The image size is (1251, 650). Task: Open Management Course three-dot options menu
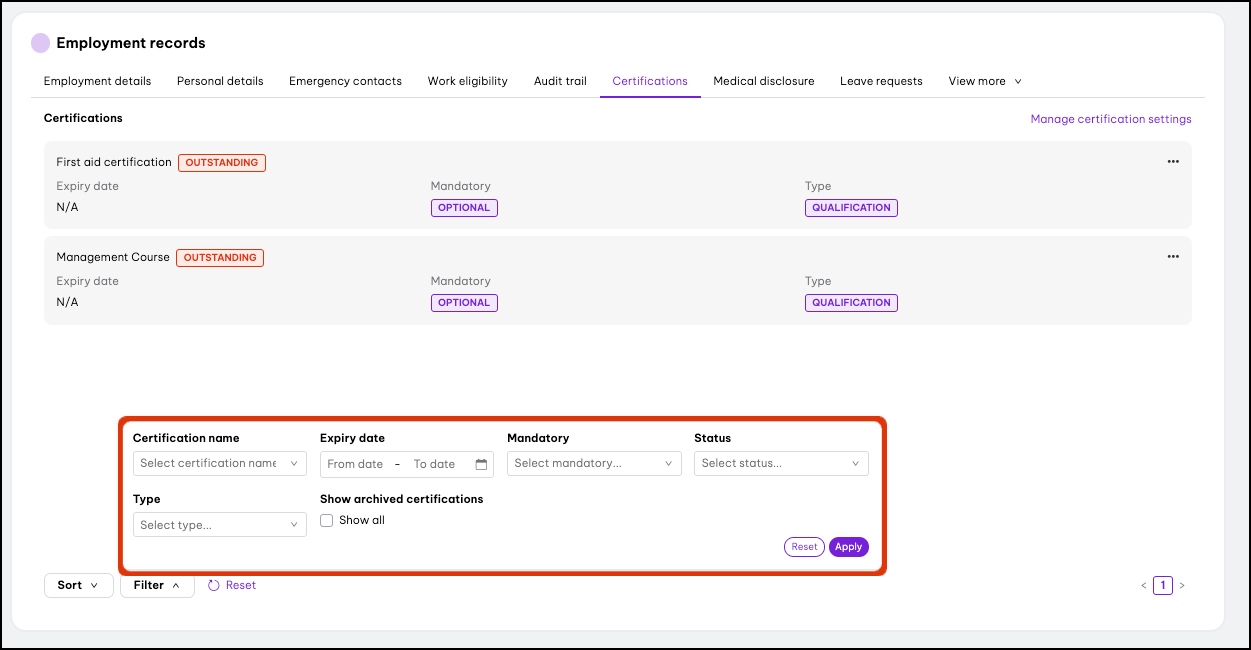1173,257
